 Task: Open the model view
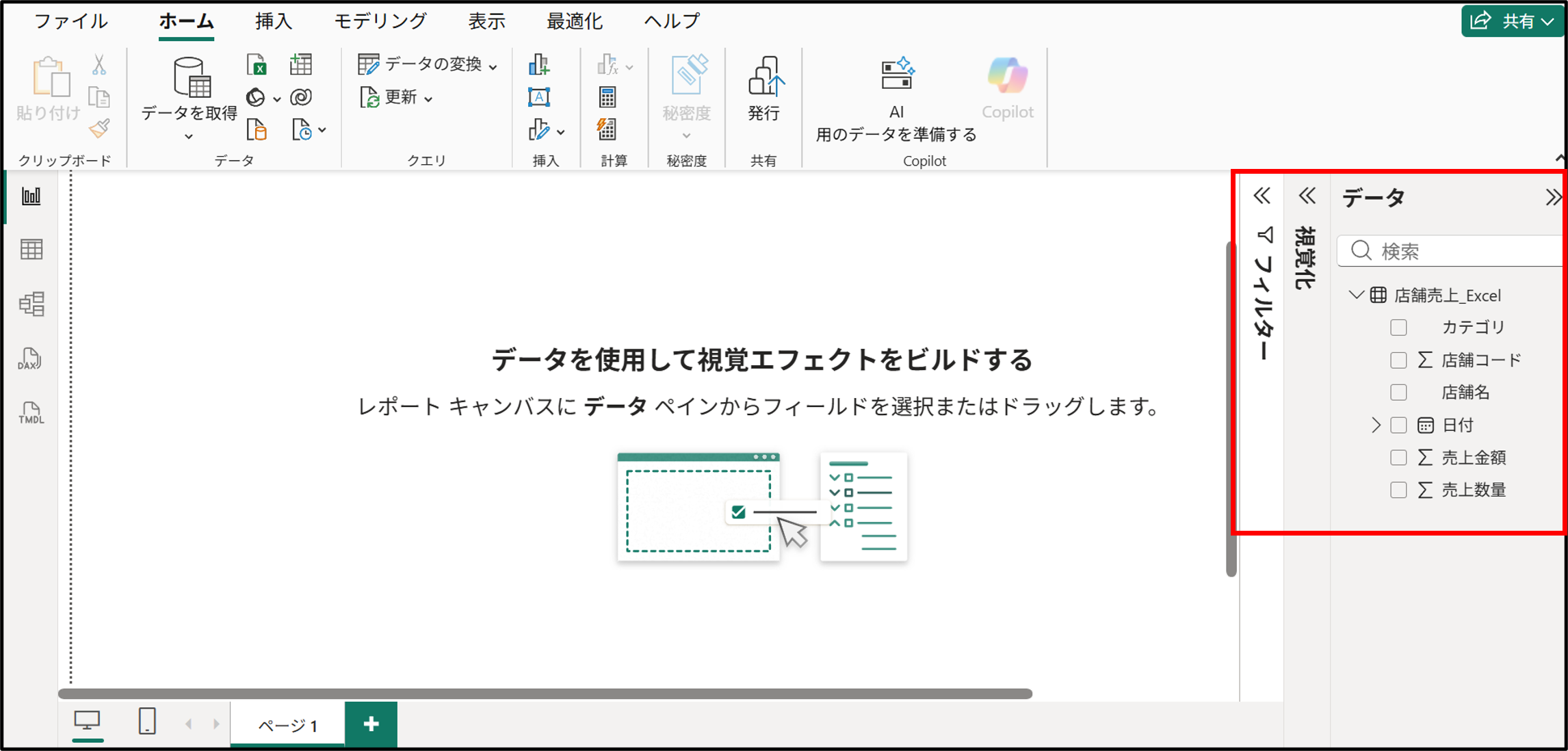(31, 303)
